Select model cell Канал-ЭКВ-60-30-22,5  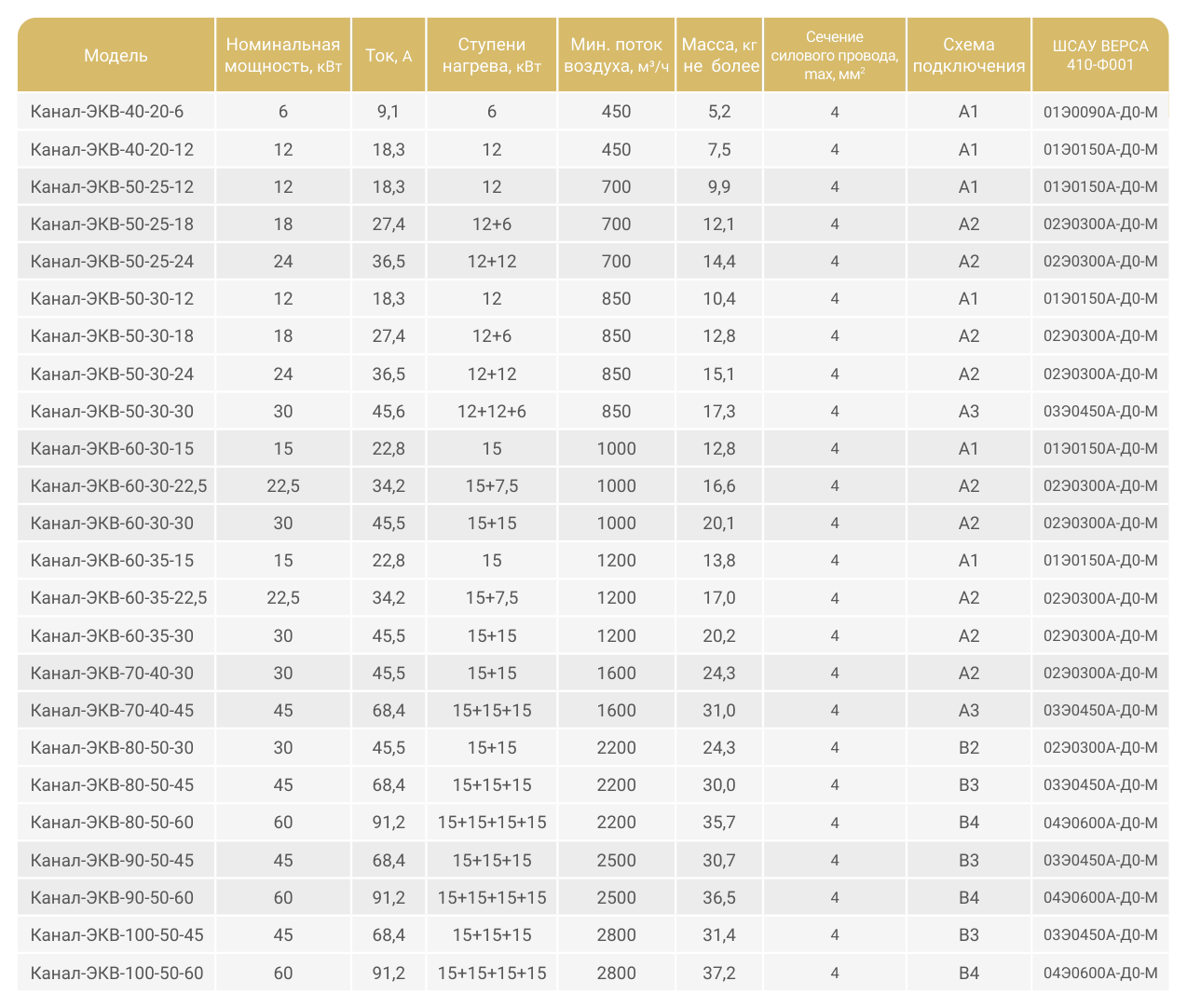pos(118,485)
